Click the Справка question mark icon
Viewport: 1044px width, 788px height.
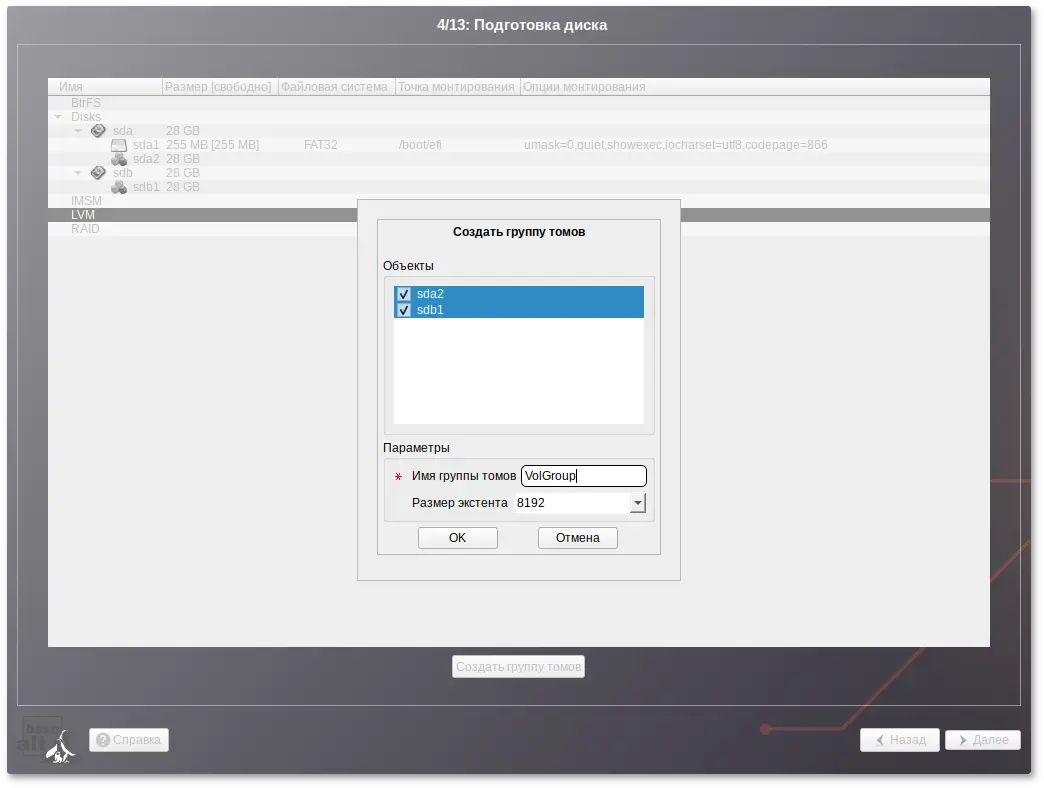point(103,739)
